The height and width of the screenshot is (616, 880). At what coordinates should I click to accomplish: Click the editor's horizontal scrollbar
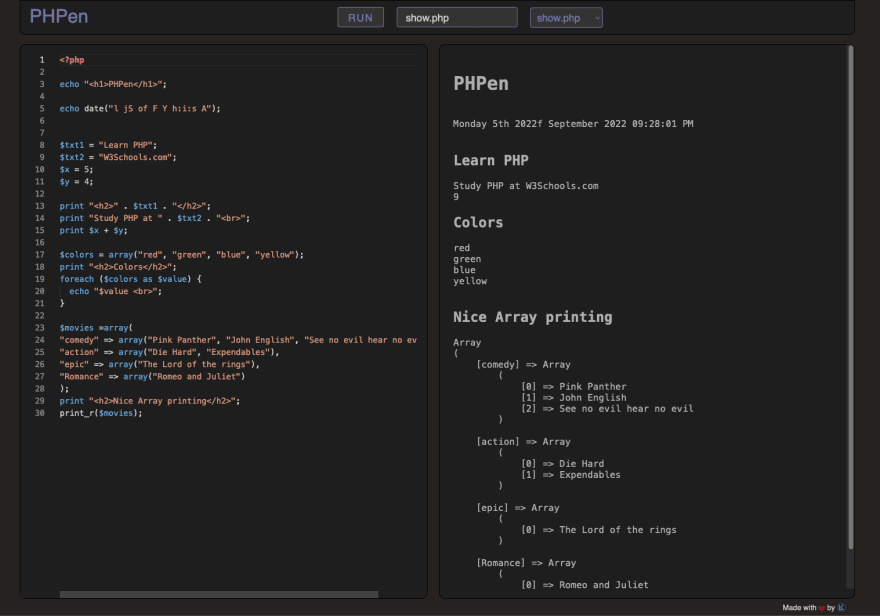219,594
